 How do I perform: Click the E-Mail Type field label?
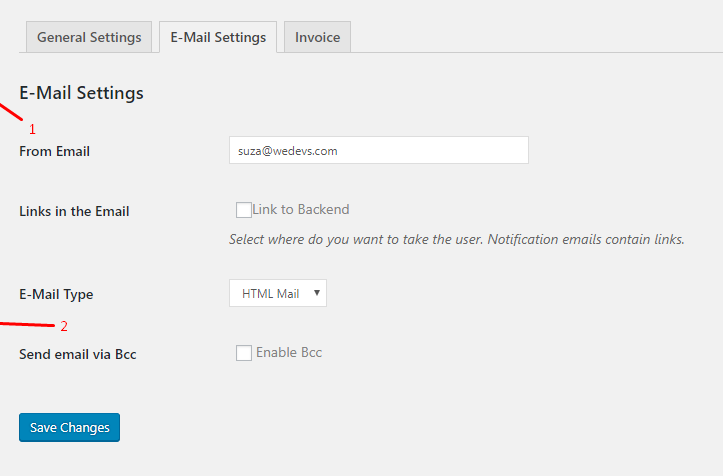click(56, 294)
